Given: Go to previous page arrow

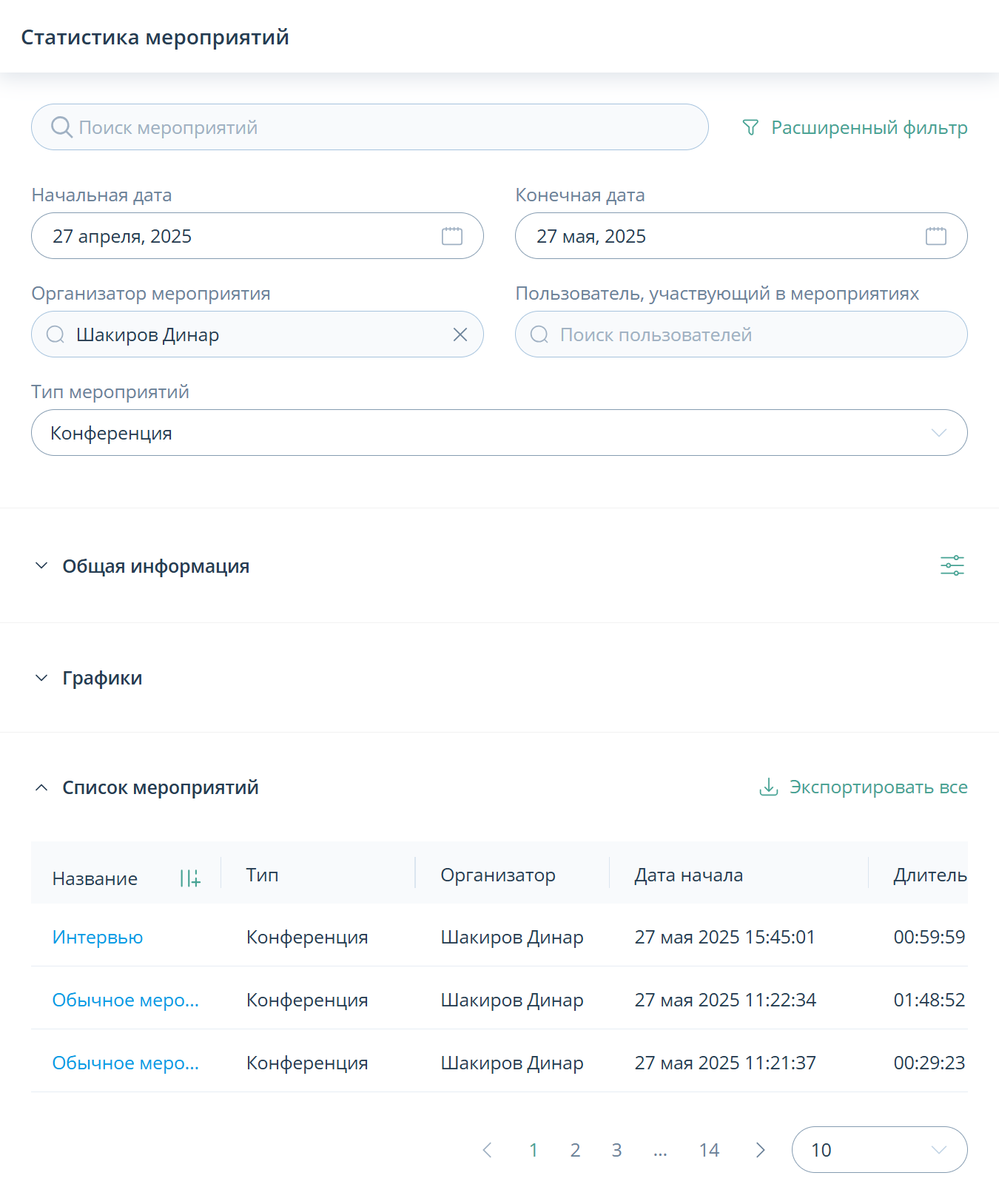Looking at the screenshot, I should (487, 1150).
